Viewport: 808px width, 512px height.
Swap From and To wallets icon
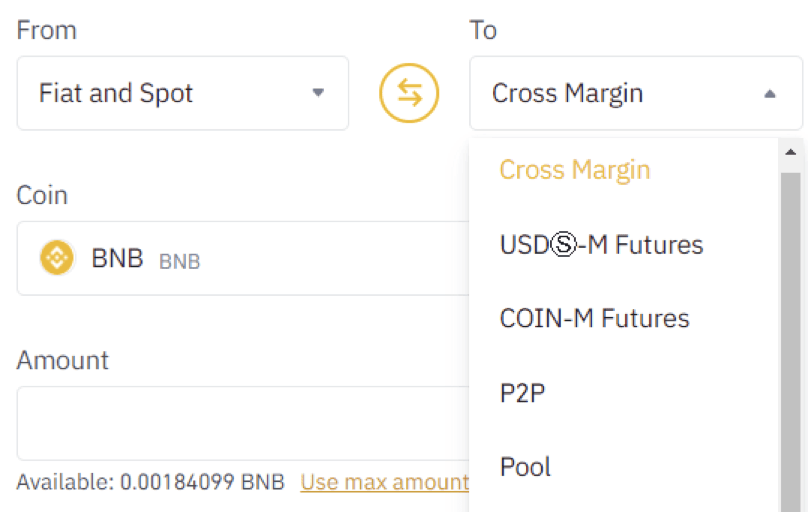point(409,93)
